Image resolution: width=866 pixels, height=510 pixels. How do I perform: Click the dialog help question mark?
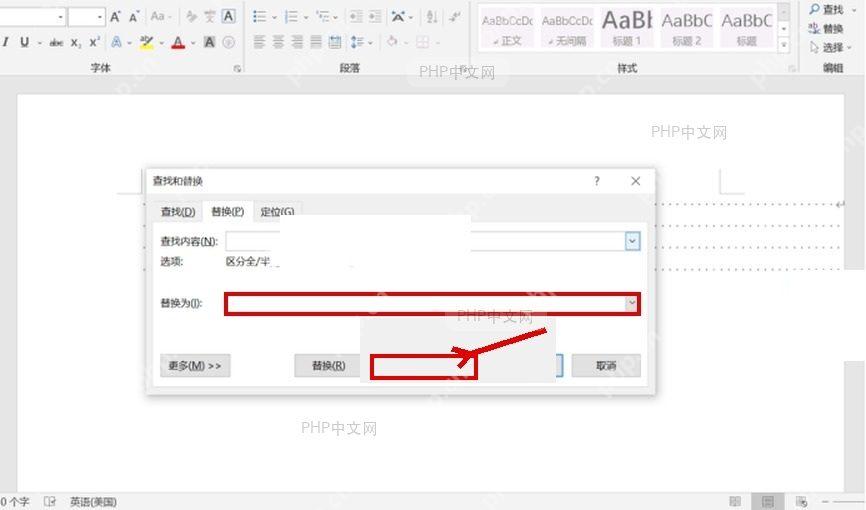coord(597,181)
